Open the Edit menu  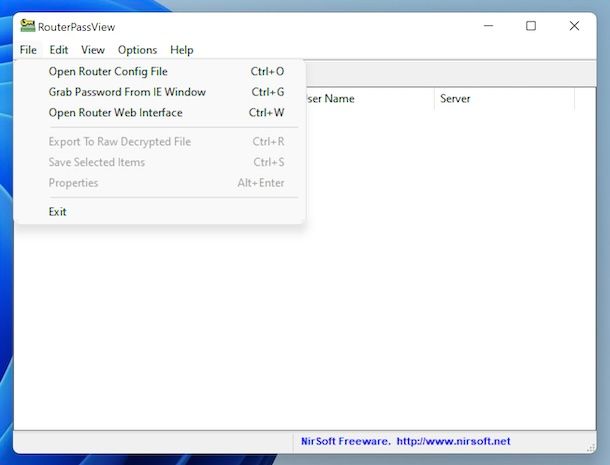point(59,50)
